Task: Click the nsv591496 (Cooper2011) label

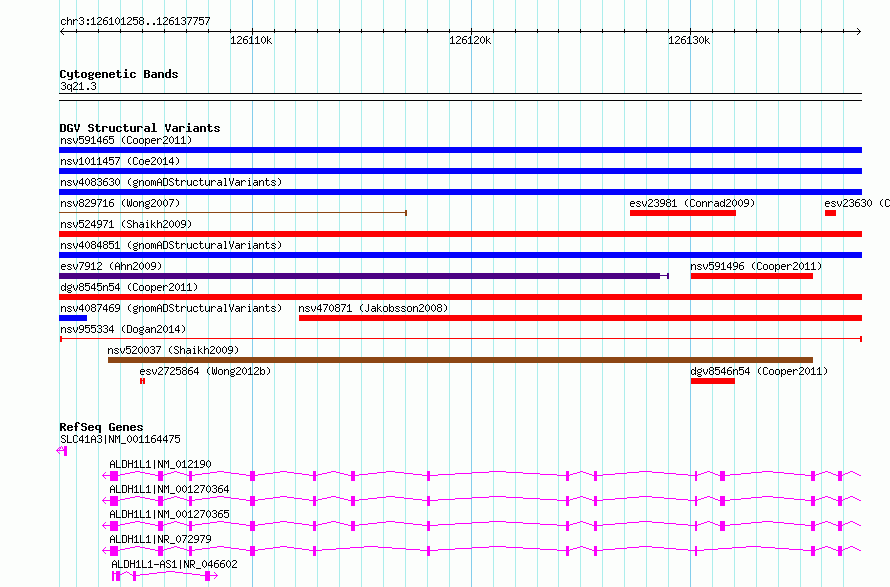Action: click(756, 266)
